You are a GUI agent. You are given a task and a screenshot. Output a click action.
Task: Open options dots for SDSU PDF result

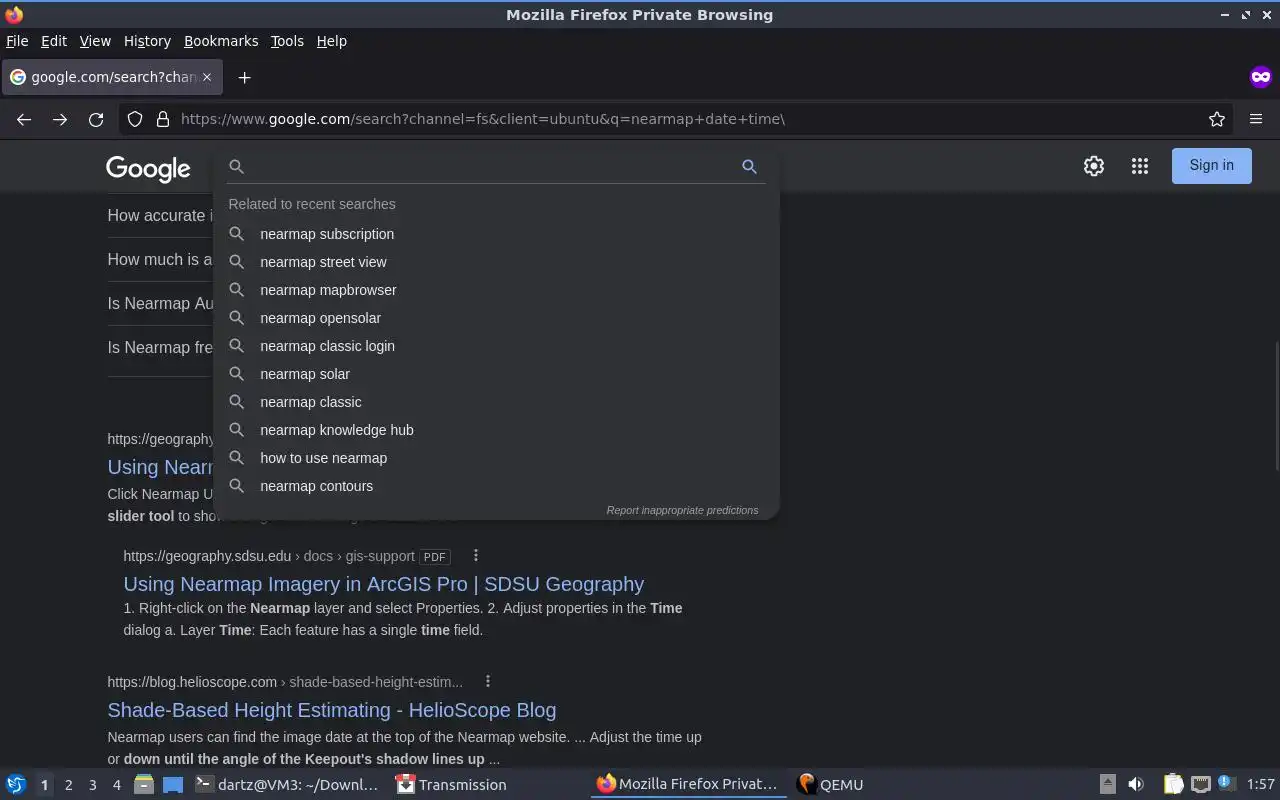(476, 556)
